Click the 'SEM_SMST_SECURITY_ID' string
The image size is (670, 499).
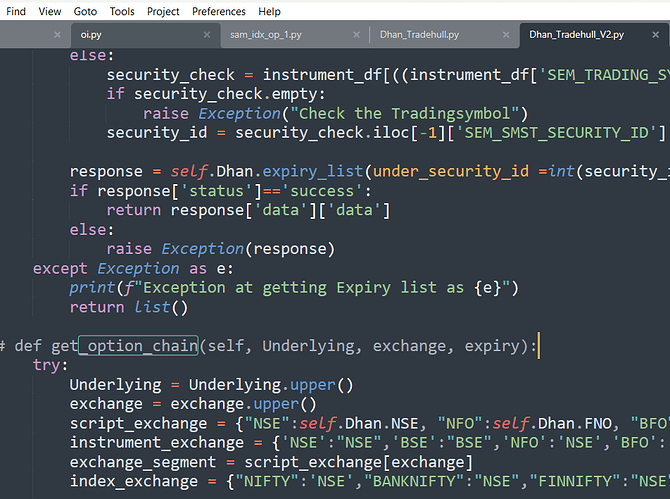(x=556, y=133)
